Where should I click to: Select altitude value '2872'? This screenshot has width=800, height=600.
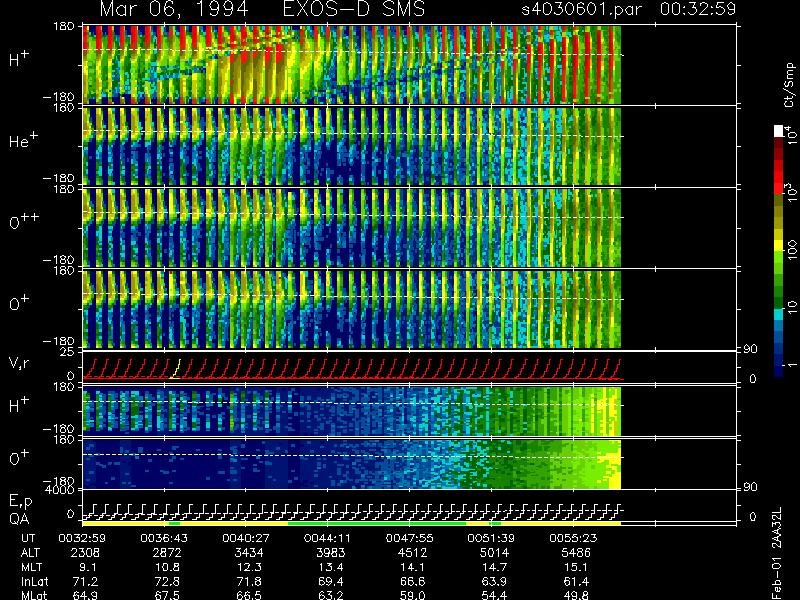pos(167,553)
